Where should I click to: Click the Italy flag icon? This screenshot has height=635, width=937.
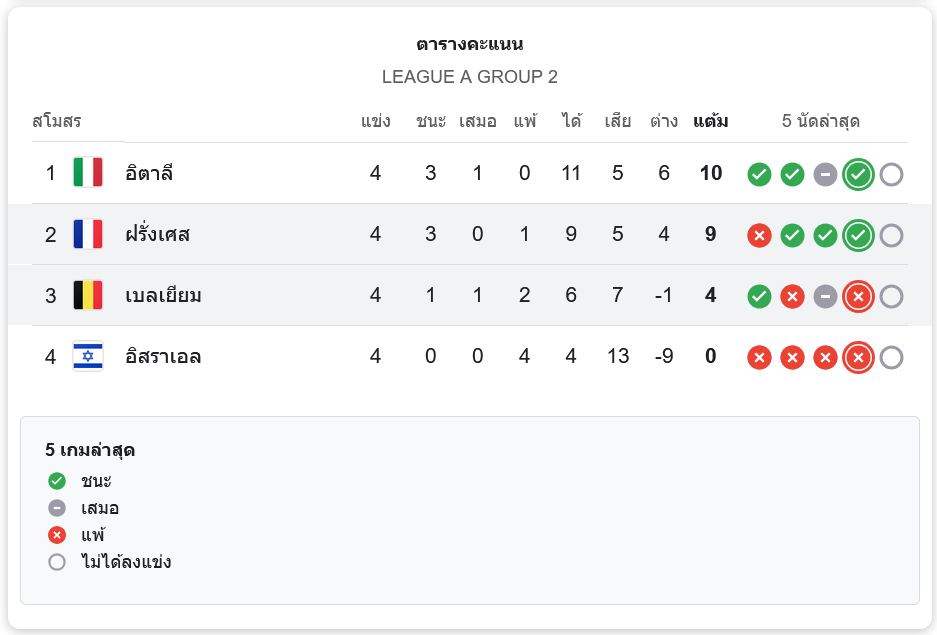(88, 173)
